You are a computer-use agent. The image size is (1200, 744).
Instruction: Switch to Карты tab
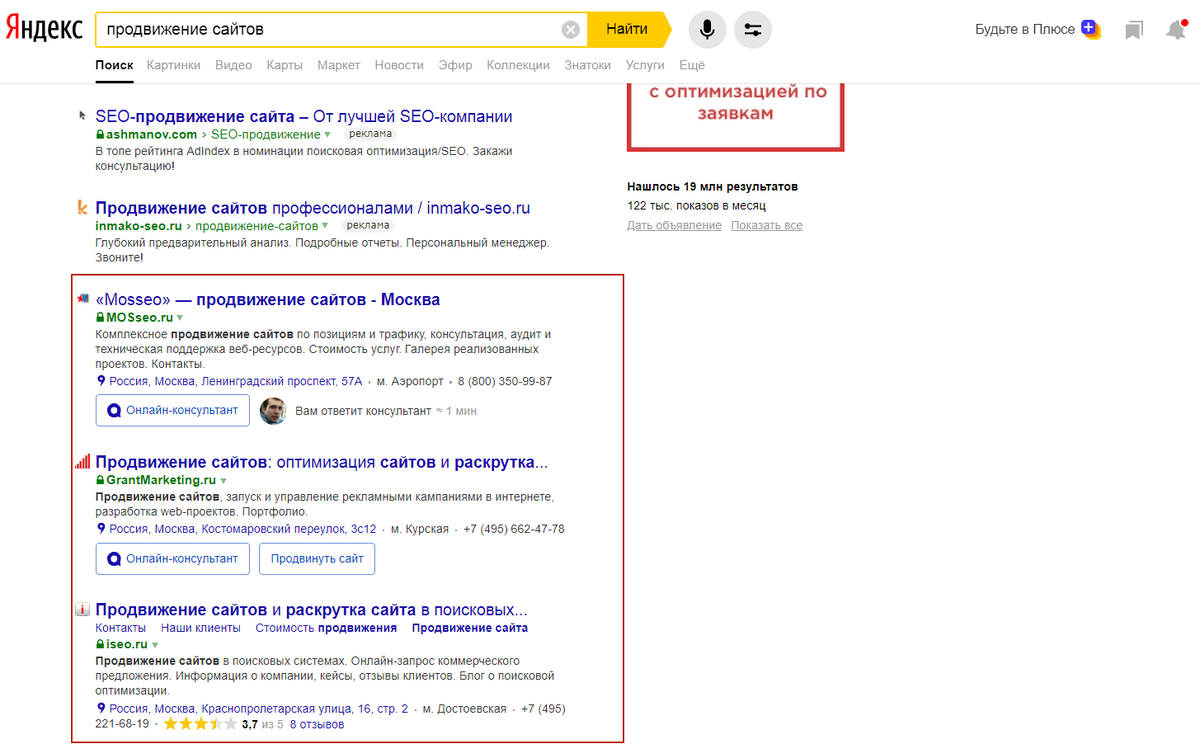pyautogui.click(x=284, y=65)
